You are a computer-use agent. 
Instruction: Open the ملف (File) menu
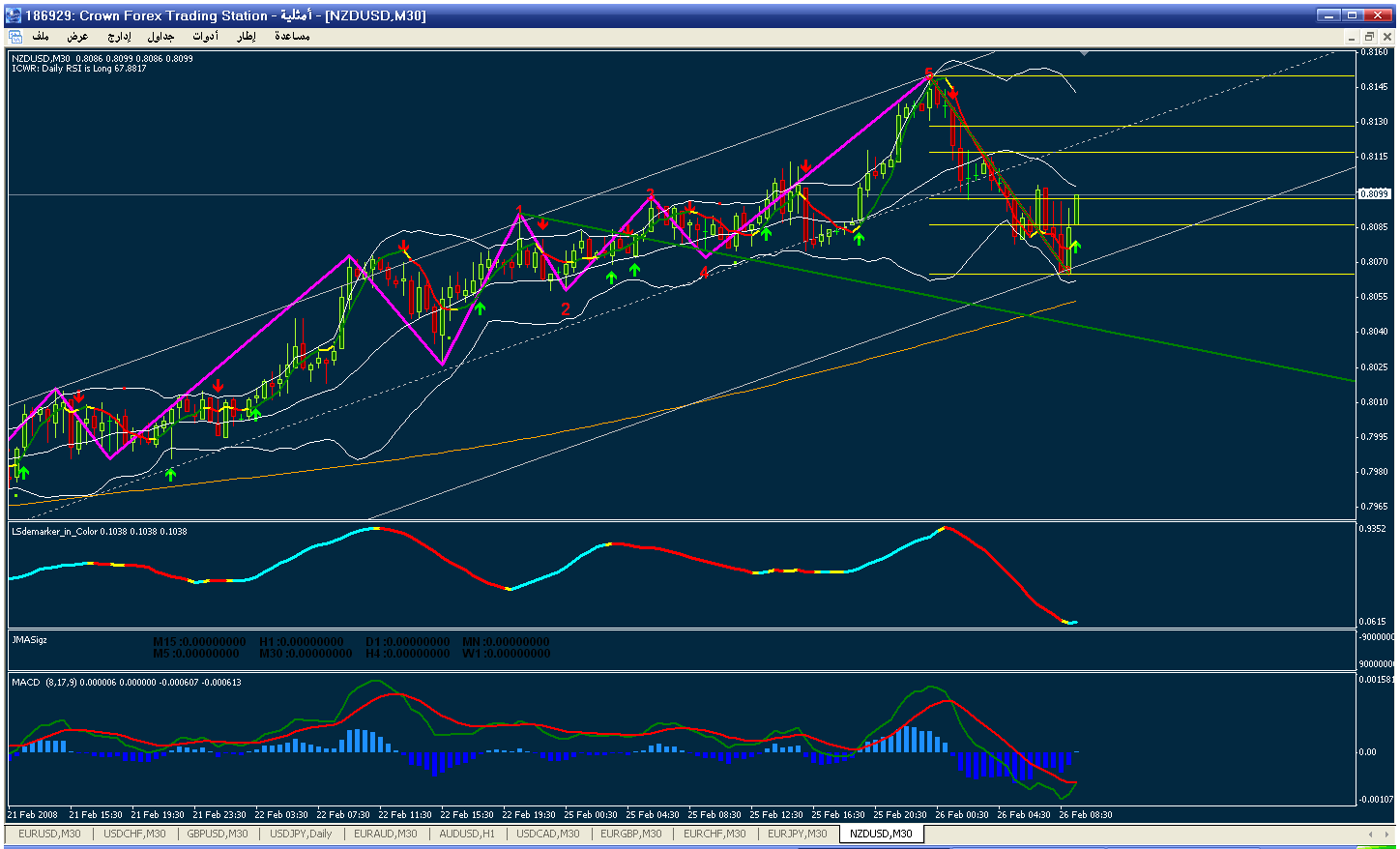pyautogui.click(x=41, y=37)
